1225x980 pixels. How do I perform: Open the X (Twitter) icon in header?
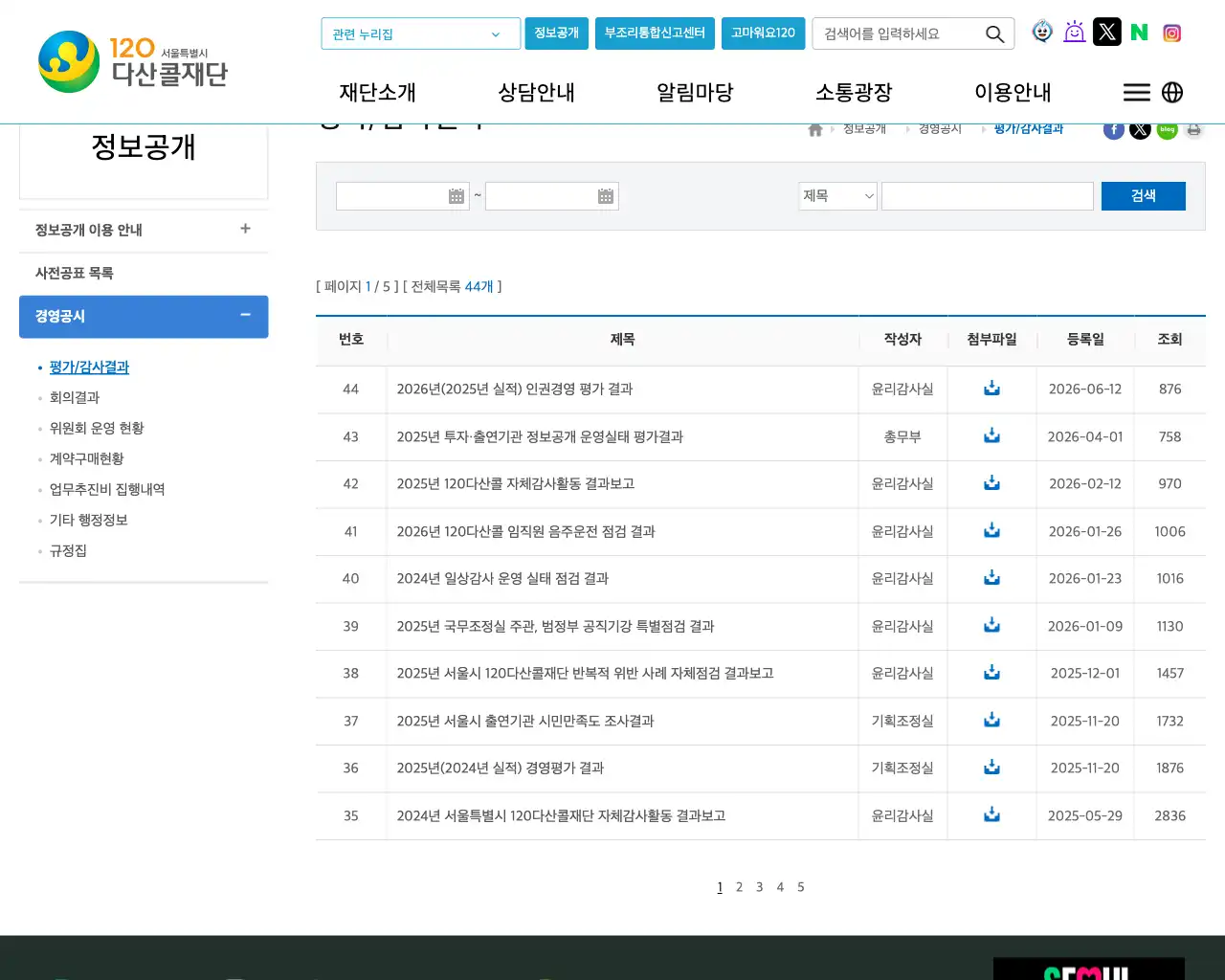coord(1107,33)
